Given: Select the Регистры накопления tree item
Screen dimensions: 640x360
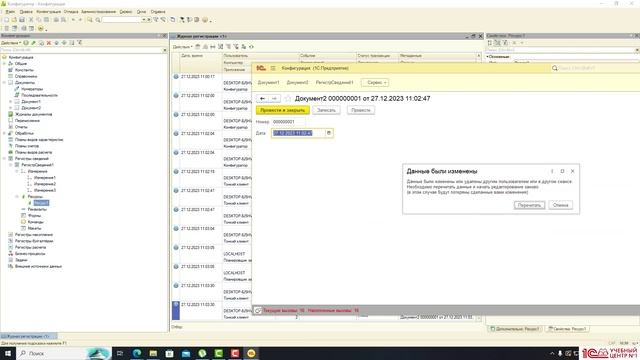Looking at the screenshot, I should (33, 235).
